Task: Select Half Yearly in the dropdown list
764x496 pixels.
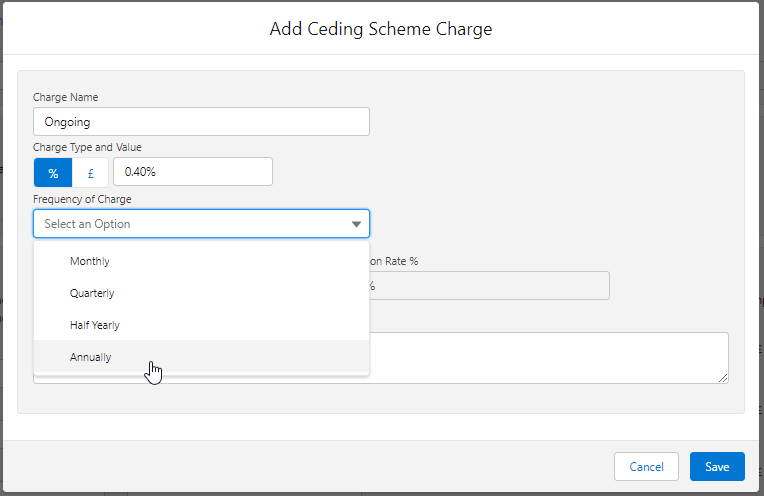Action: (x=95, y=325)
